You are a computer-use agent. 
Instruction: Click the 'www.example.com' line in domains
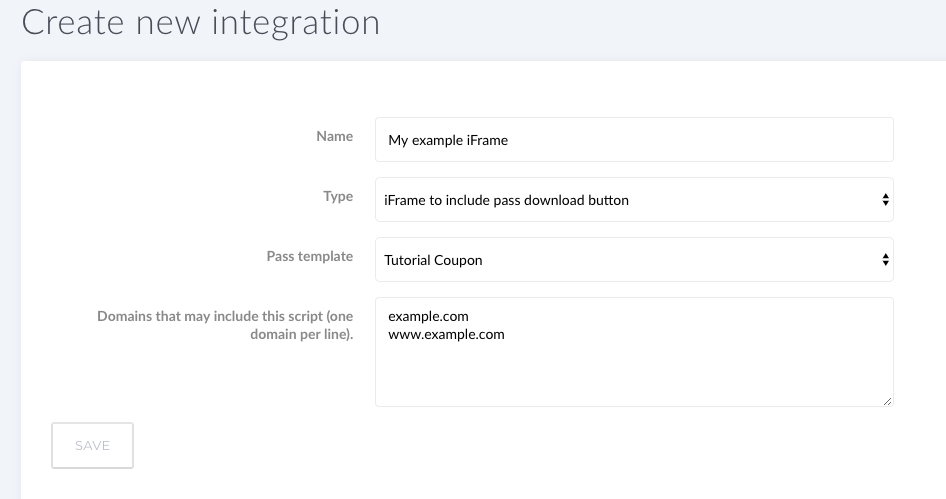point(446,334)
